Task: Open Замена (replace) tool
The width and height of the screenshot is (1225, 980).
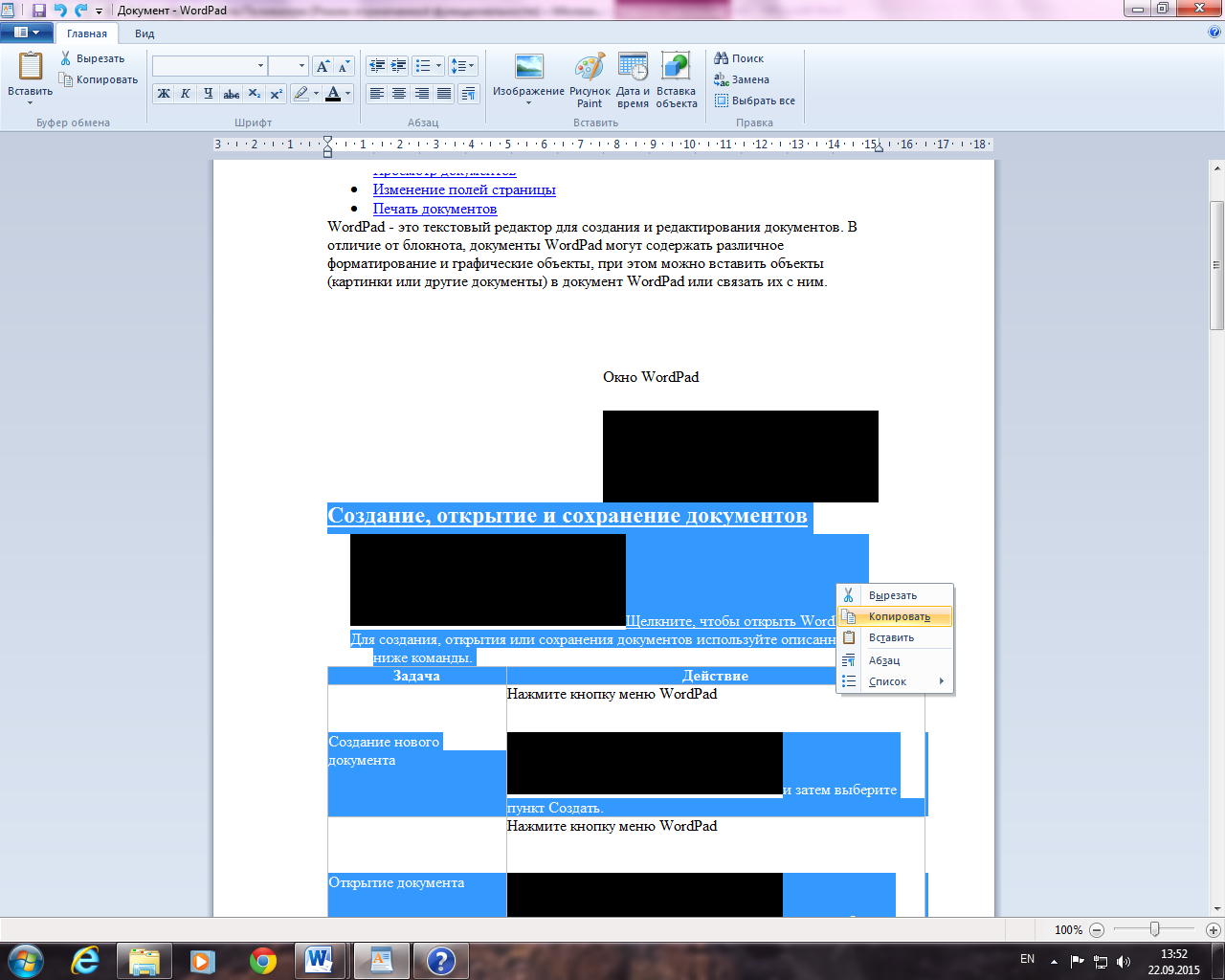Action: point(742,79)
